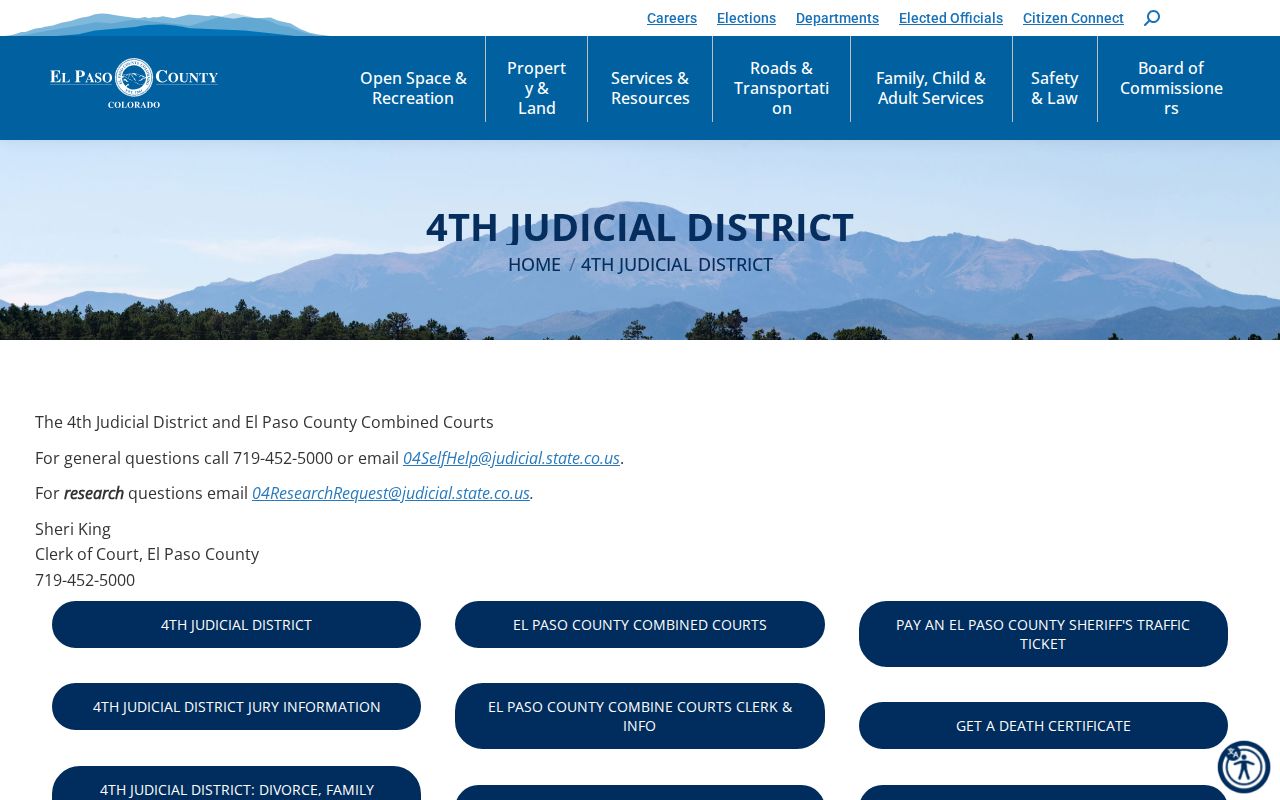
Task: Open the Careers link
Action: pos(672,18)
